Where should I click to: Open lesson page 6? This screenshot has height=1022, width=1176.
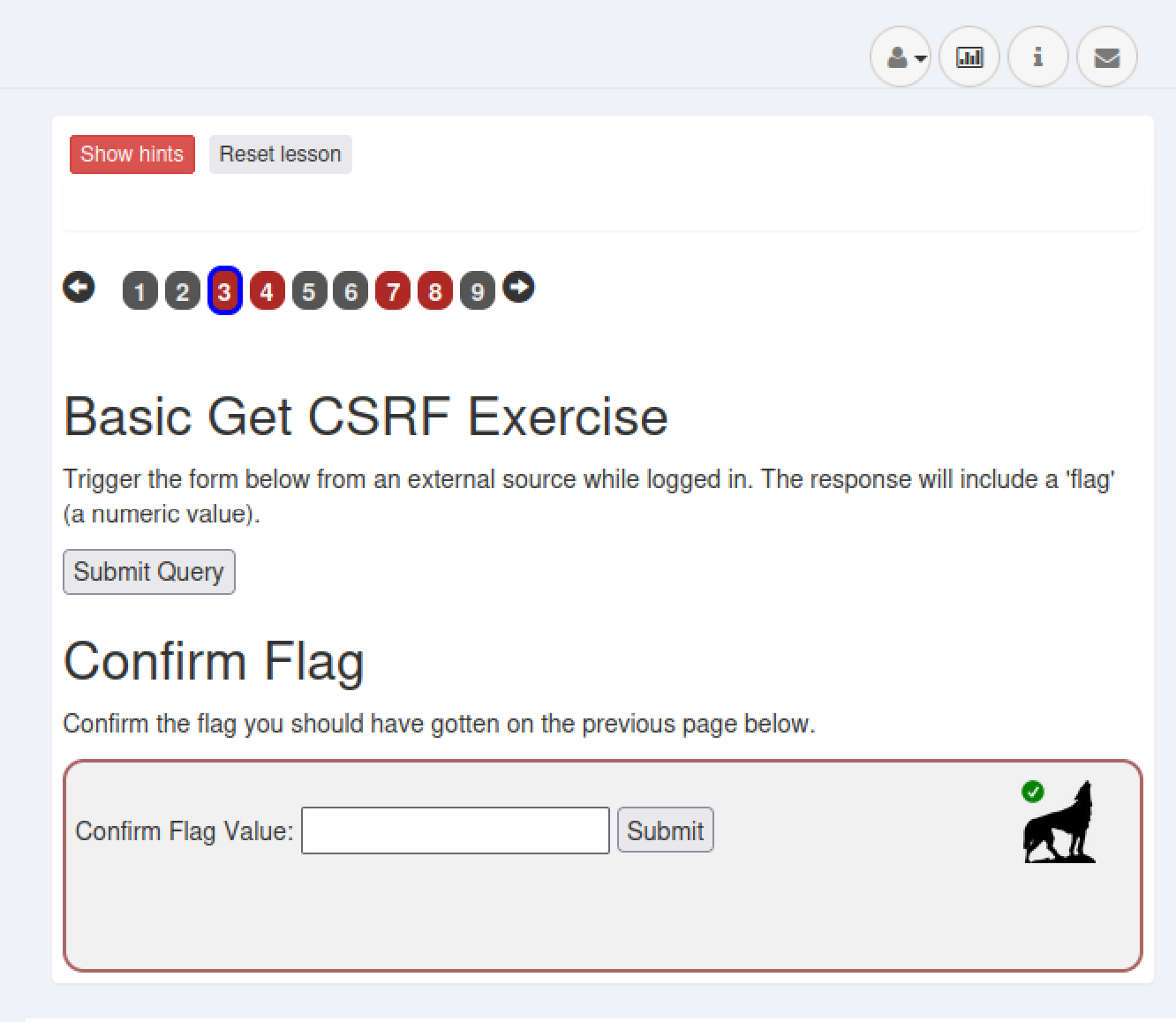click(351, 291)
